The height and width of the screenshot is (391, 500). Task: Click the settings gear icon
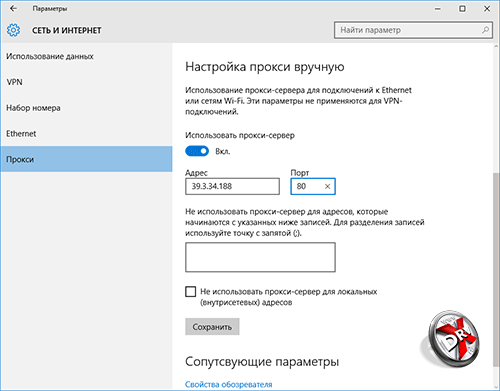click(13, 30)
